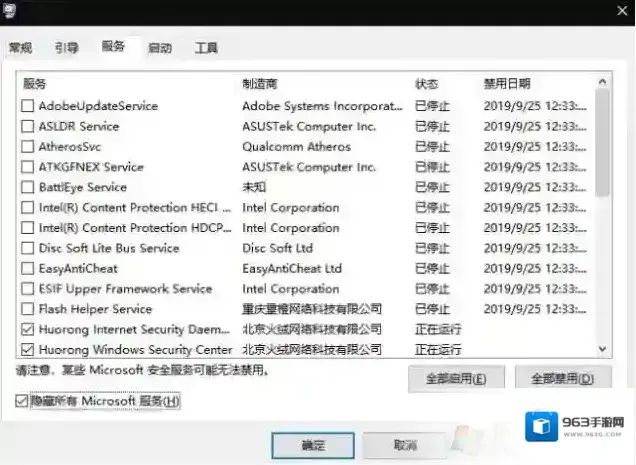Click the 取消 button
The width and height of the screenshot is (636, 465).
(x=405, y=445)
